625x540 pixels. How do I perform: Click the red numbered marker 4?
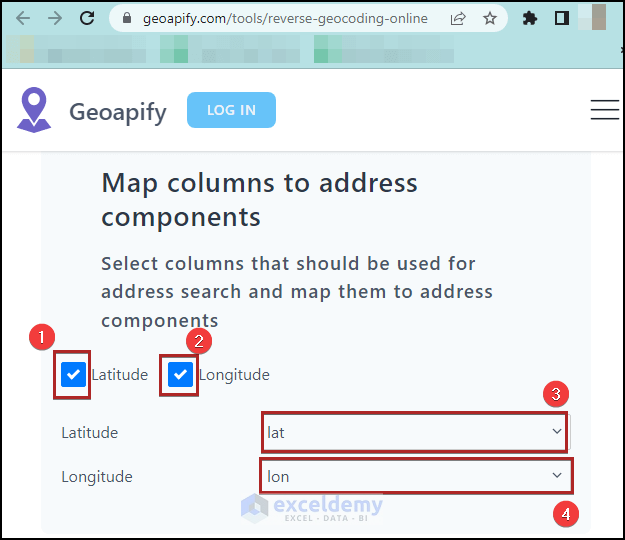pyautogui.click(x=567, y=514)
